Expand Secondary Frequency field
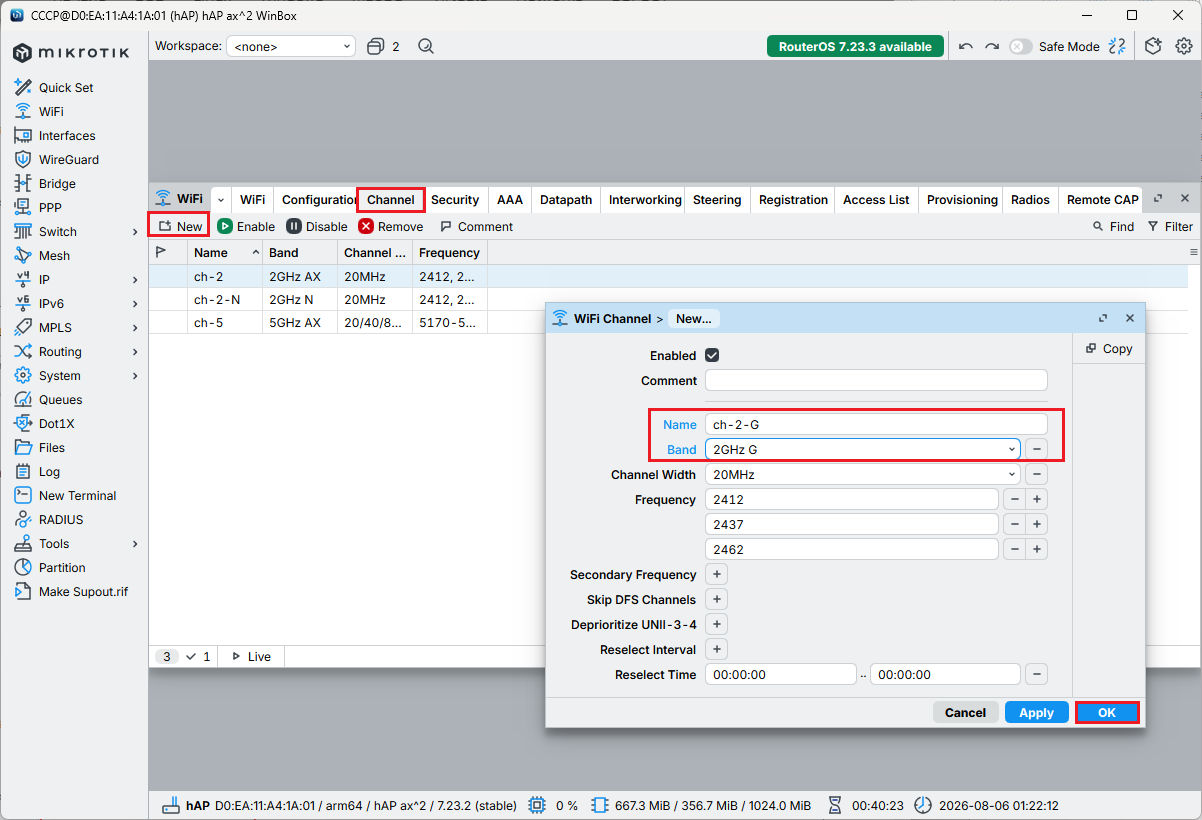 (716, 574)
